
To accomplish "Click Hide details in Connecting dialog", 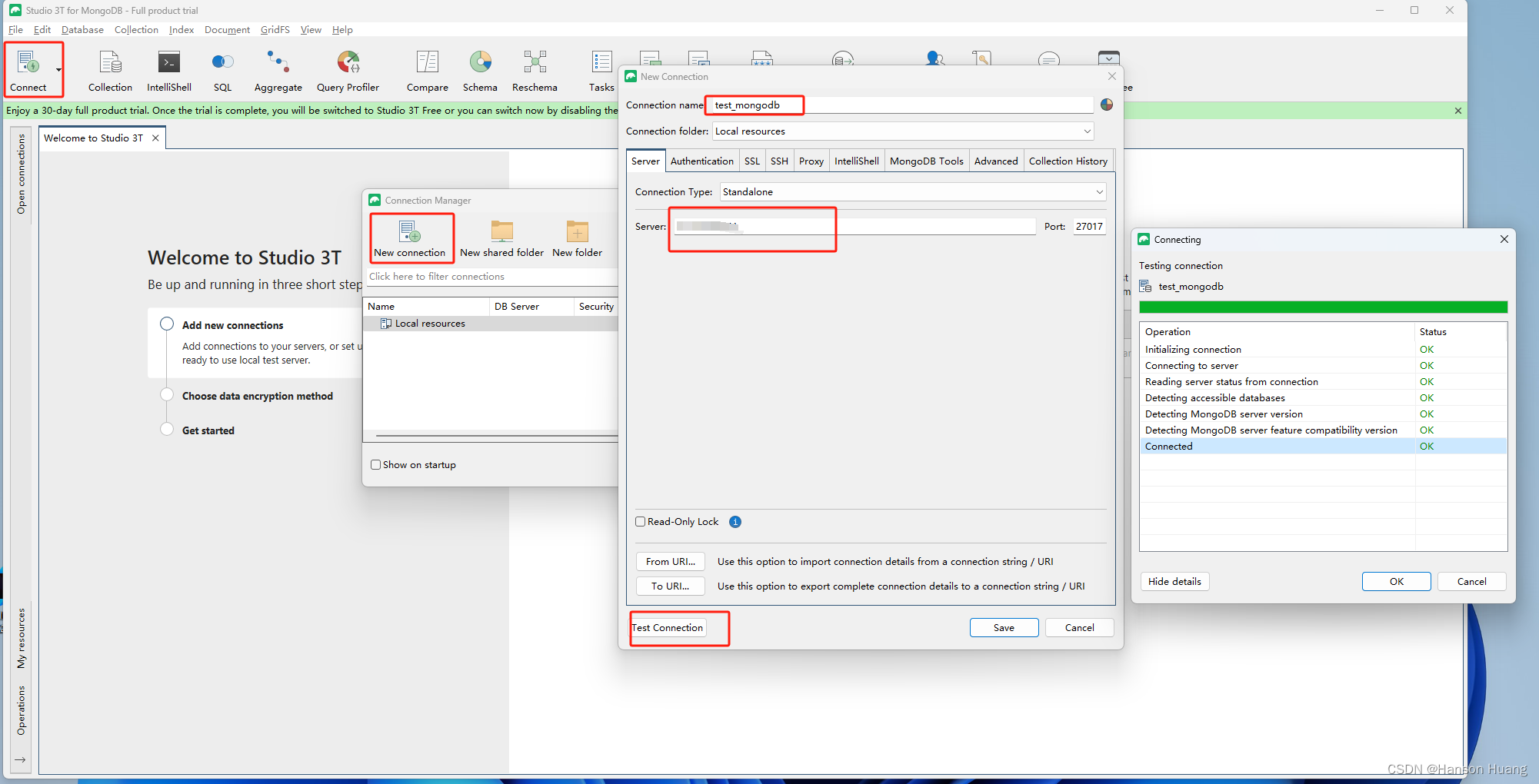I will [1174, 582].
